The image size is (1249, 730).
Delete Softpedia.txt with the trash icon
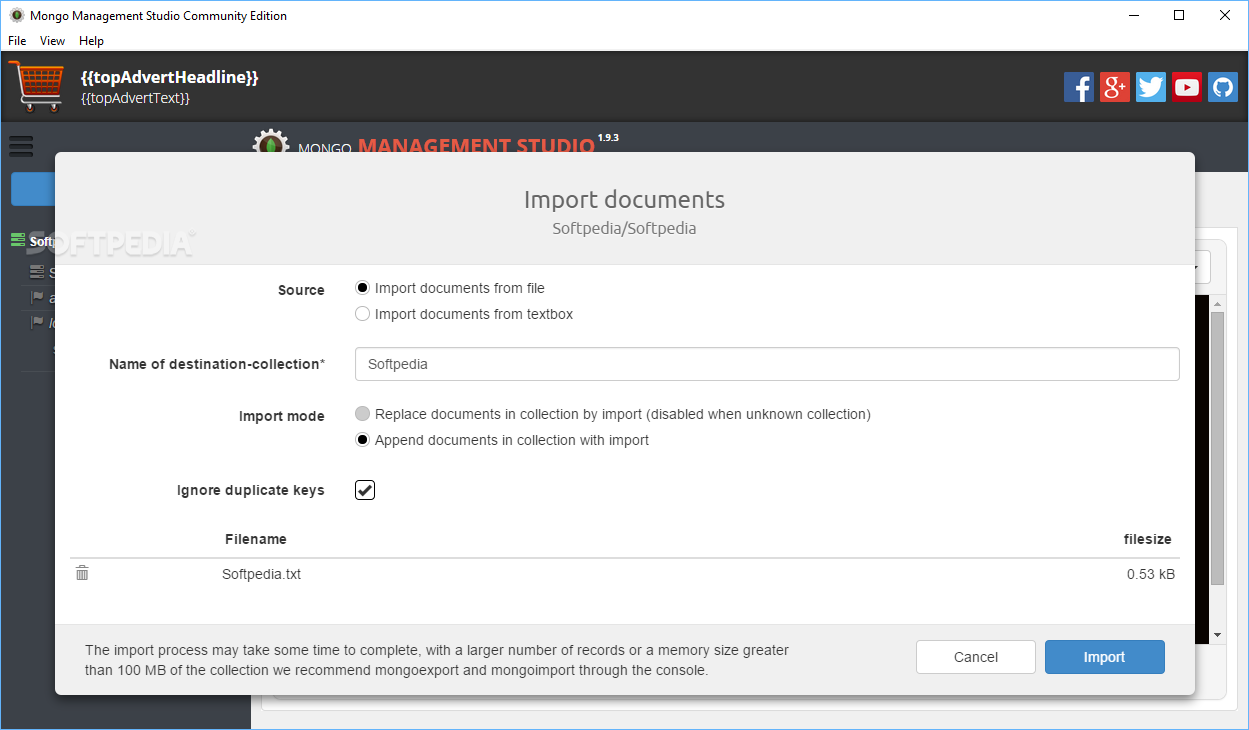82,573
